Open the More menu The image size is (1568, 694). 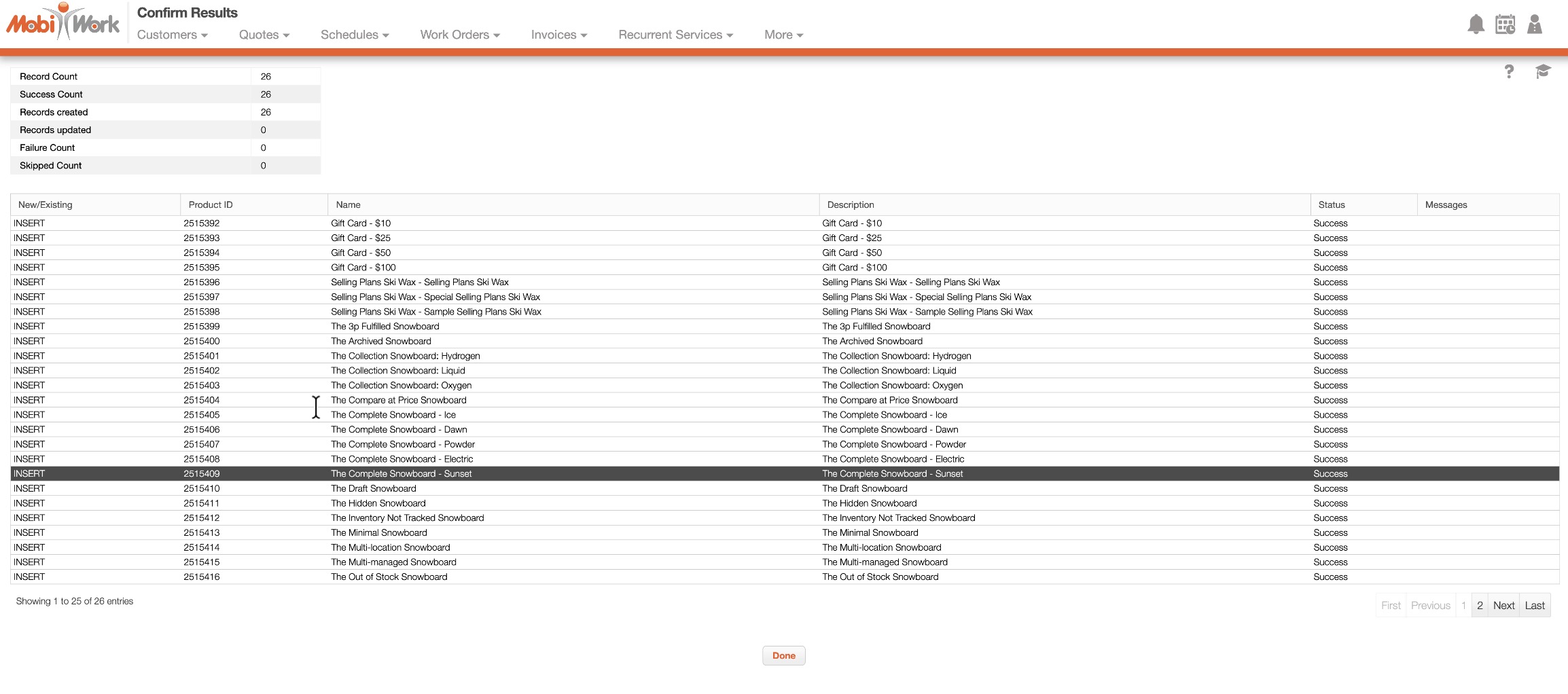783,35
